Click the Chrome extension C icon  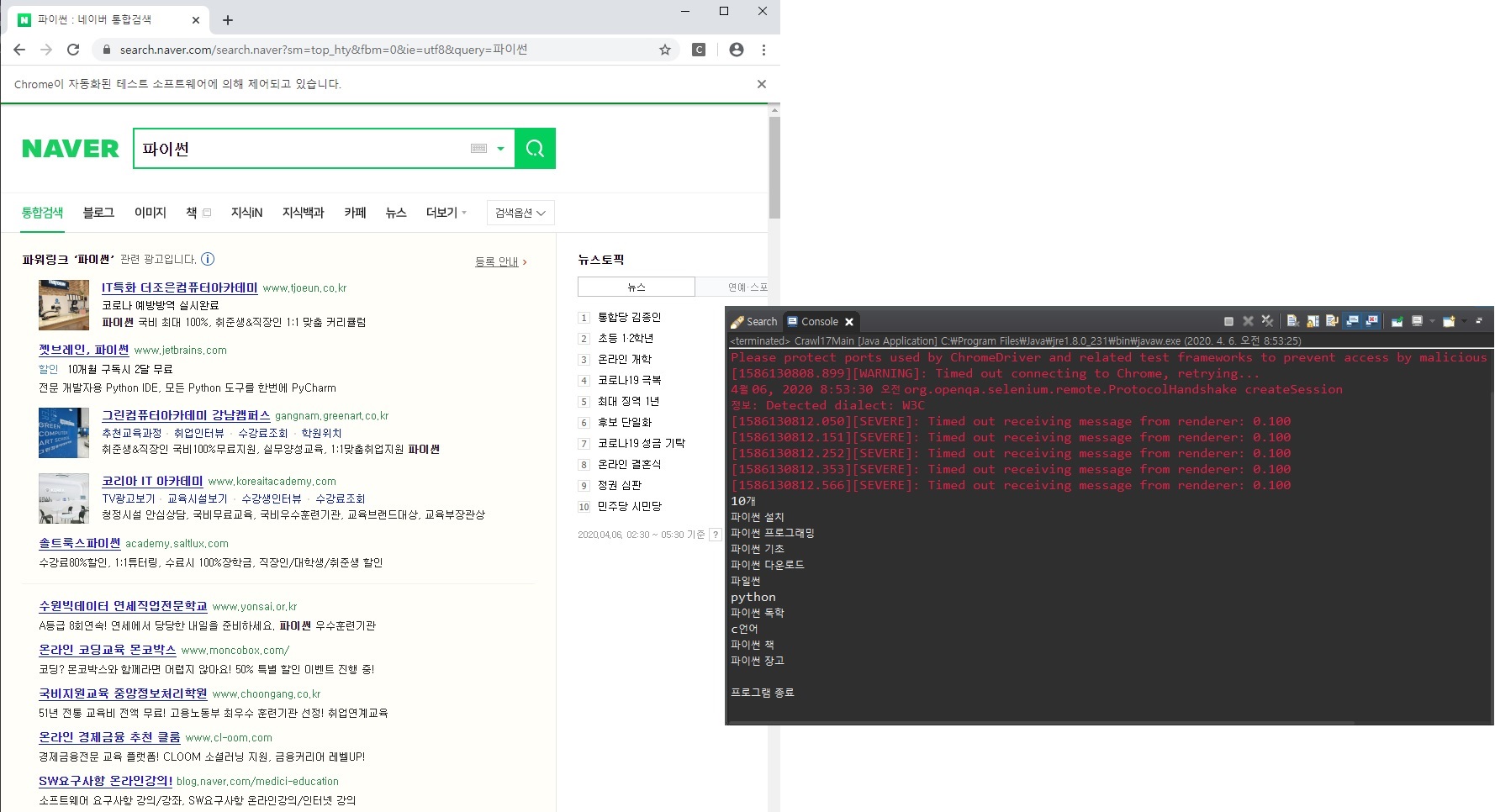point(699,50)
